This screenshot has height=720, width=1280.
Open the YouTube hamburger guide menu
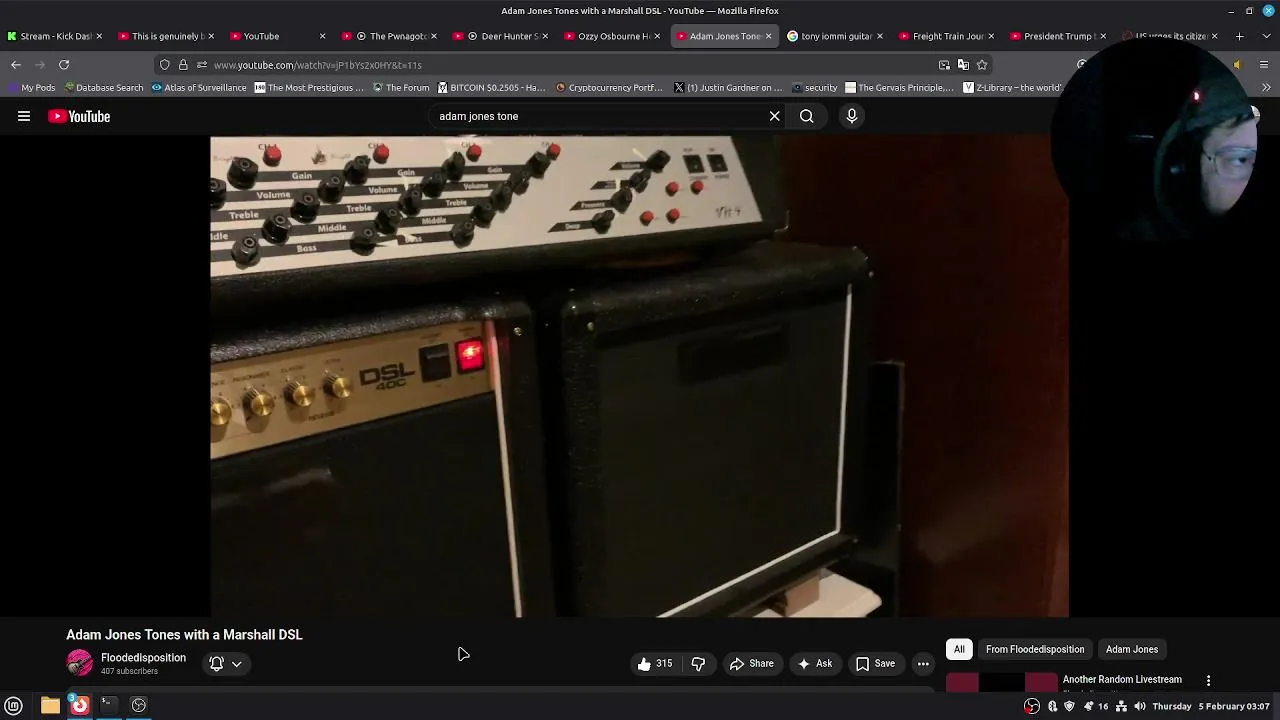[x=24, y=116]
